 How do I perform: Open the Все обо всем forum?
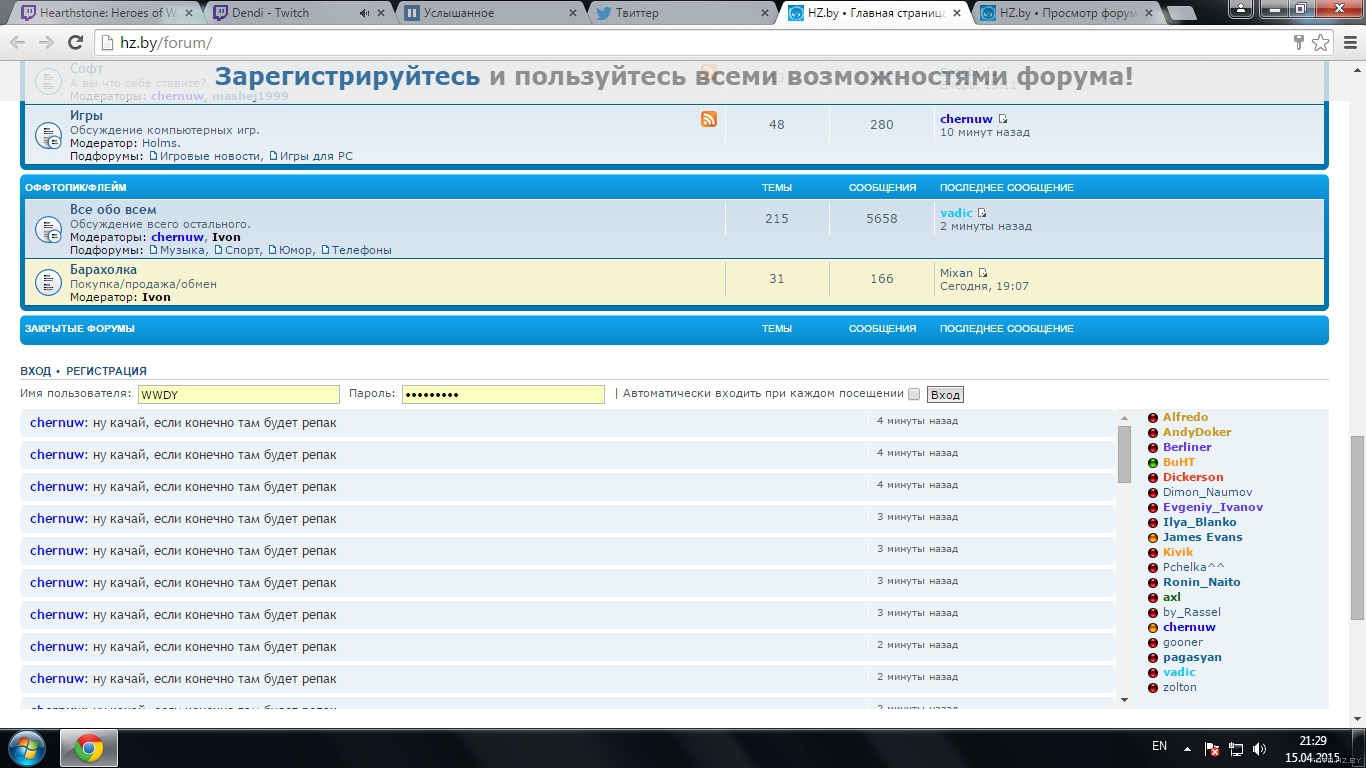point(113,210)
